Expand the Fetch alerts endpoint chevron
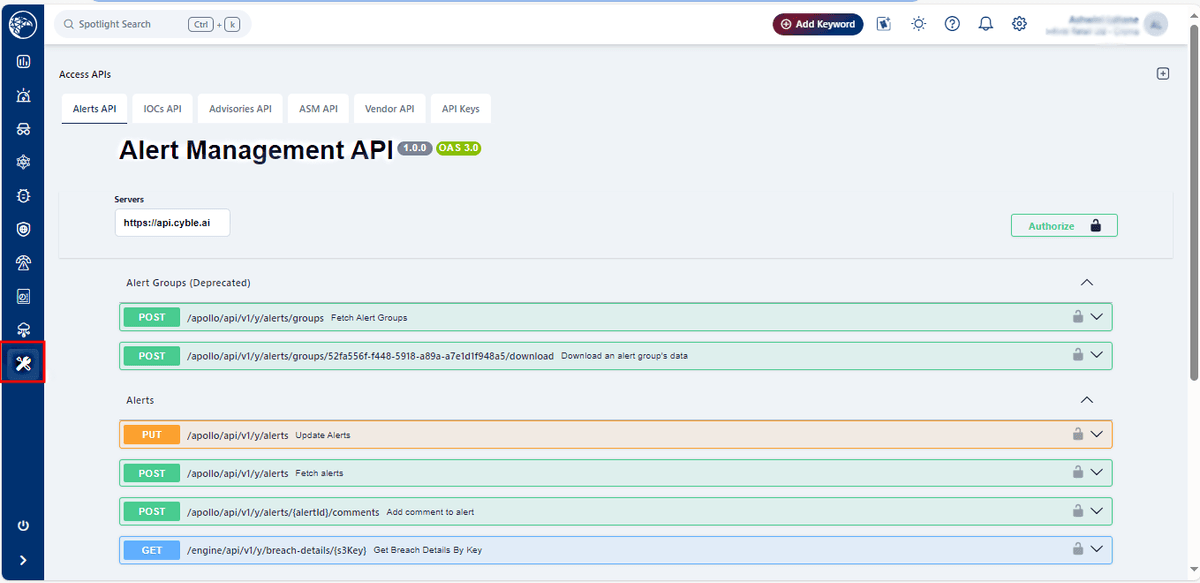Viewport: 1200px width, 583px height. click(1097, 472)
